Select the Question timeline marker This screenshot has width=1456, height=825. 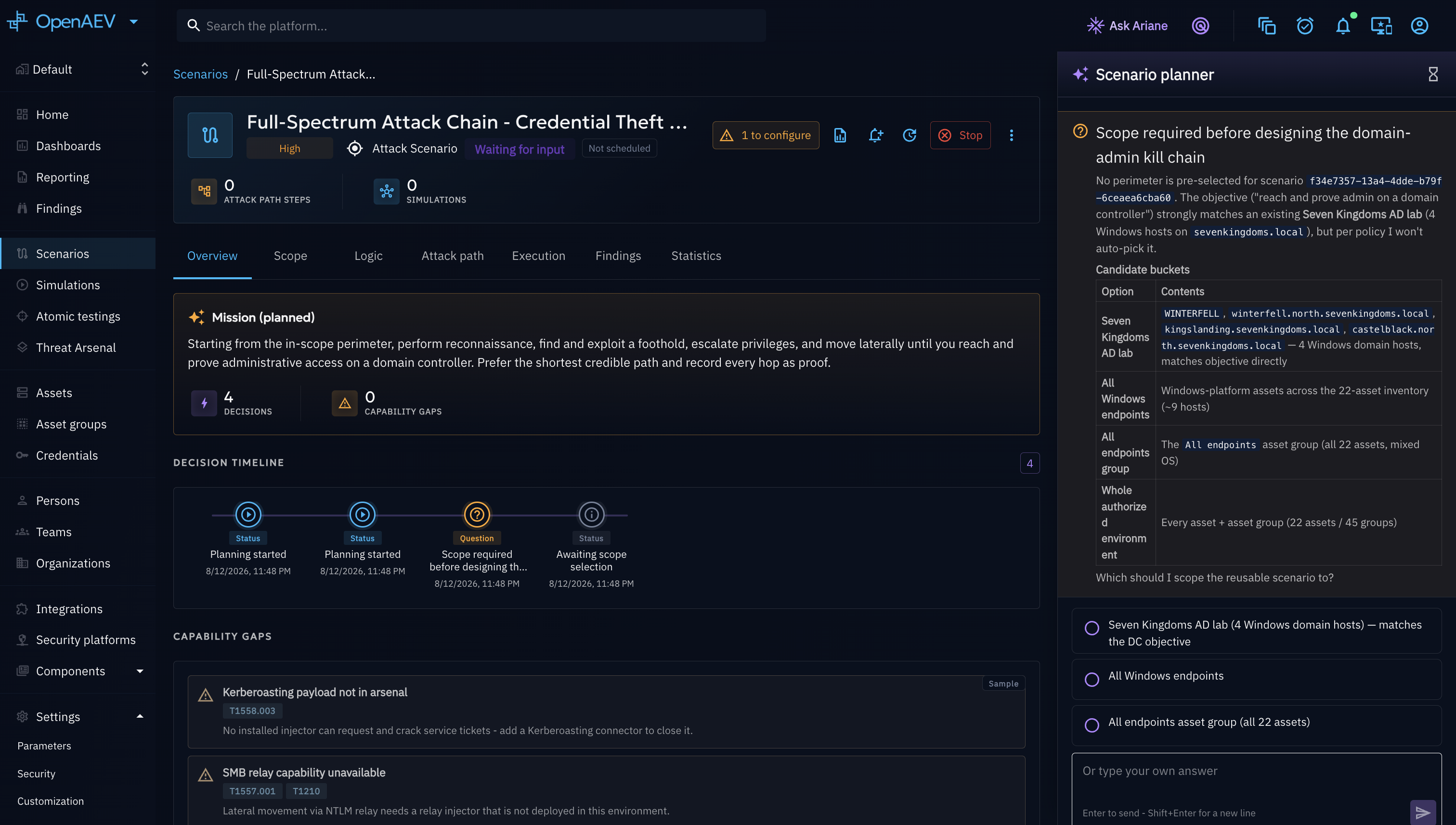point(477,515)
